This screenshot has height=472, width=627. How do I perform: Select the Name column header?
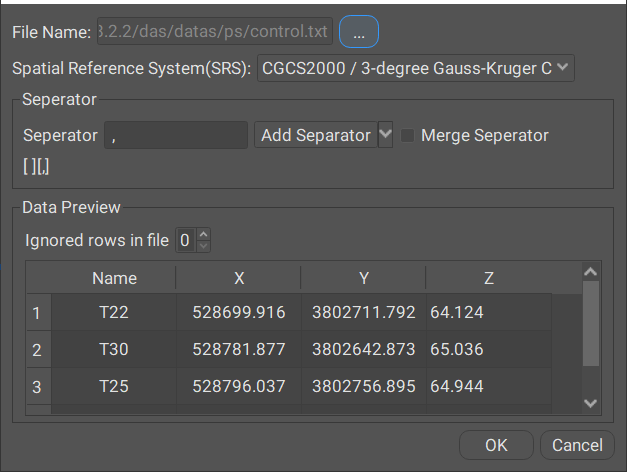tap(114, 278)
